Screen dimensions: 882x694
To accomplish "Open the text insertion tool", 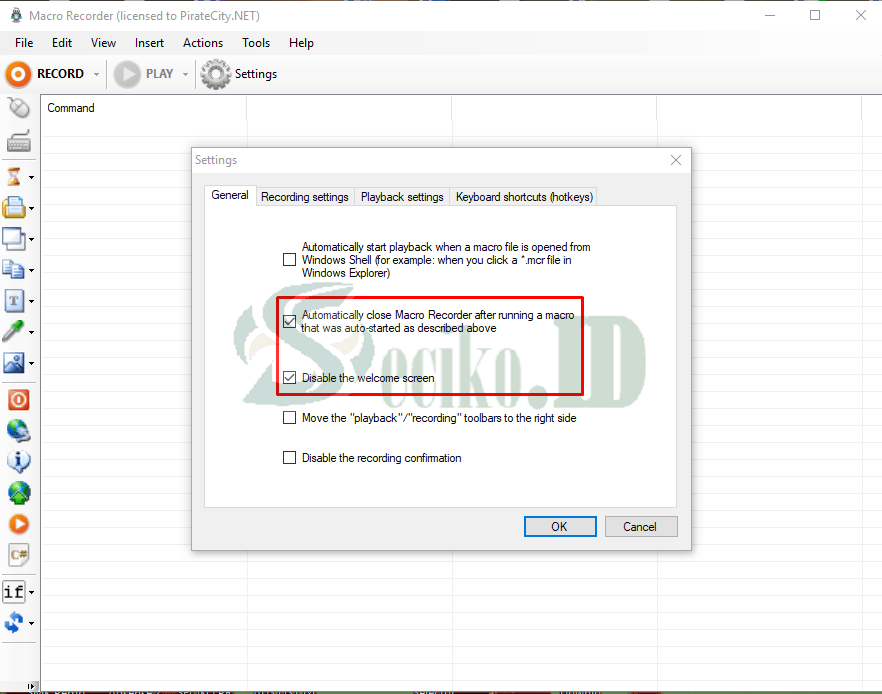I will [x=14, y=300].
